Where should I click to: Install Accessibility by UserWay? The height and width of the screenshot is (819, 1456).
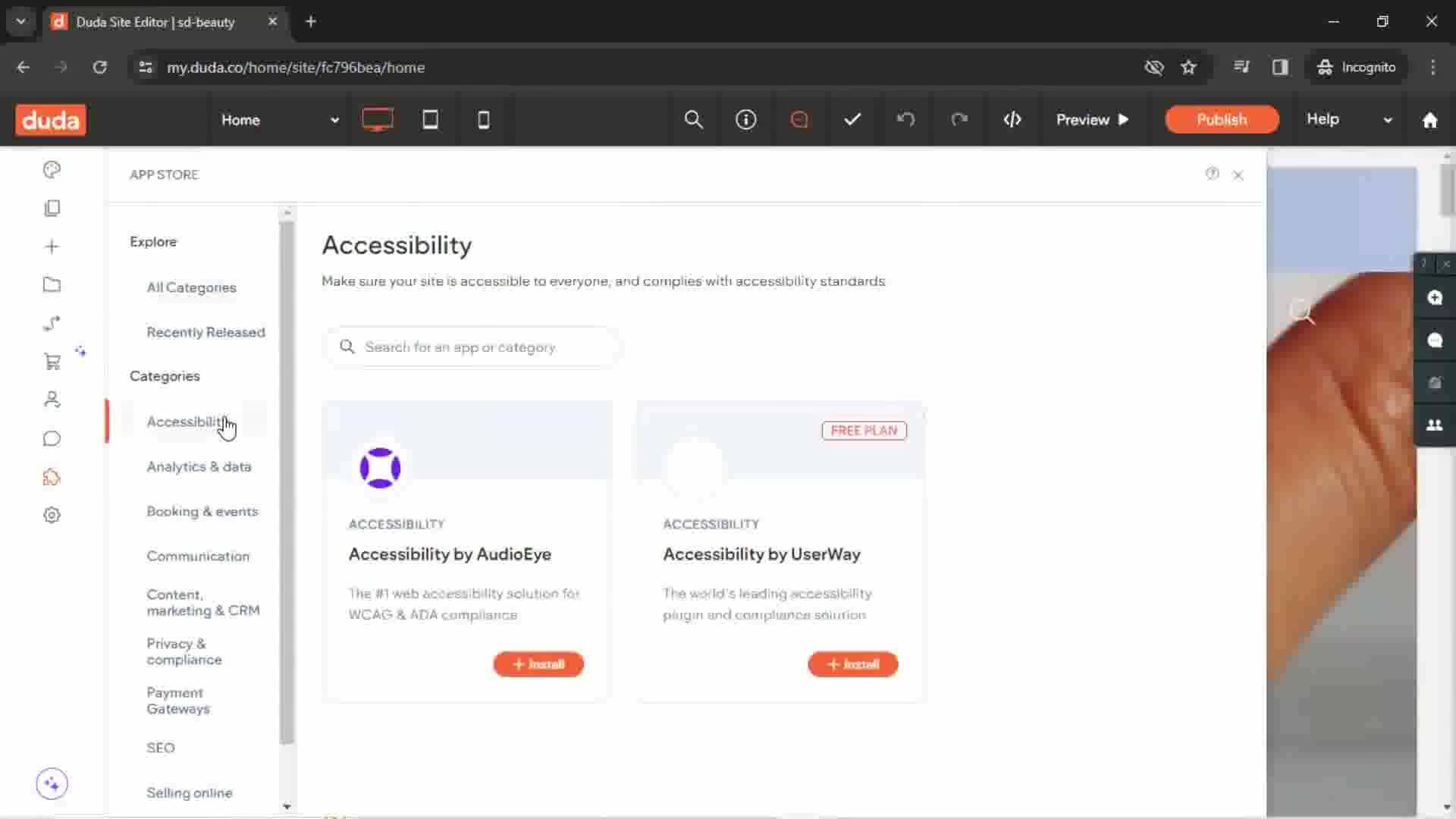(x=852, y=664)
